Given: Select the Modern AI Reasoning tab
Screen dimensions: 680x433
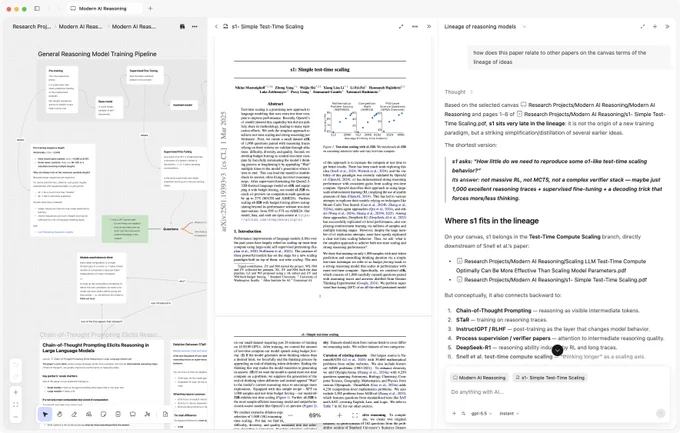Looking at the screenshot, I should point(103,8).
